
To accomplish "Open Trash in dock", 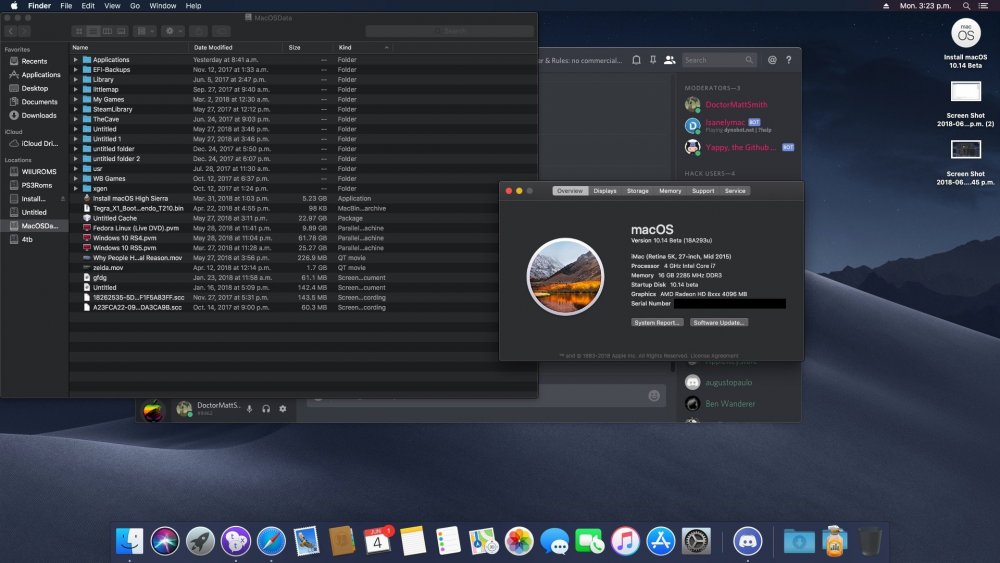I will click(870, 541).
